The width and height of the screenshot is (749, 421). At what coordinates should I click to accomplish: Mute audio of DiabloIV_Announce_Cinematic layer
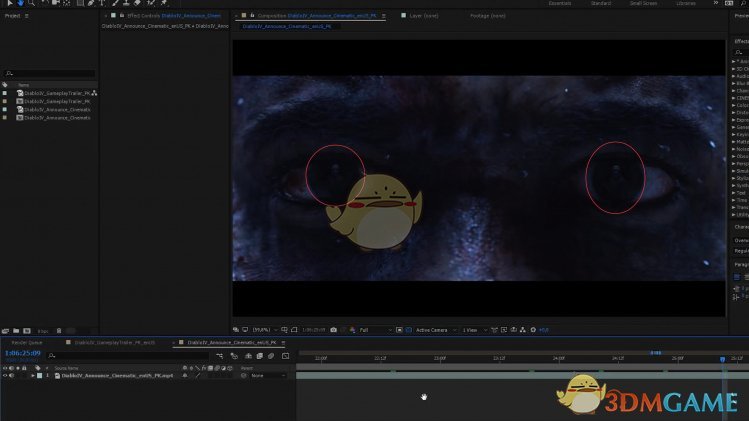pyautogui.click(x=11, y=376)
